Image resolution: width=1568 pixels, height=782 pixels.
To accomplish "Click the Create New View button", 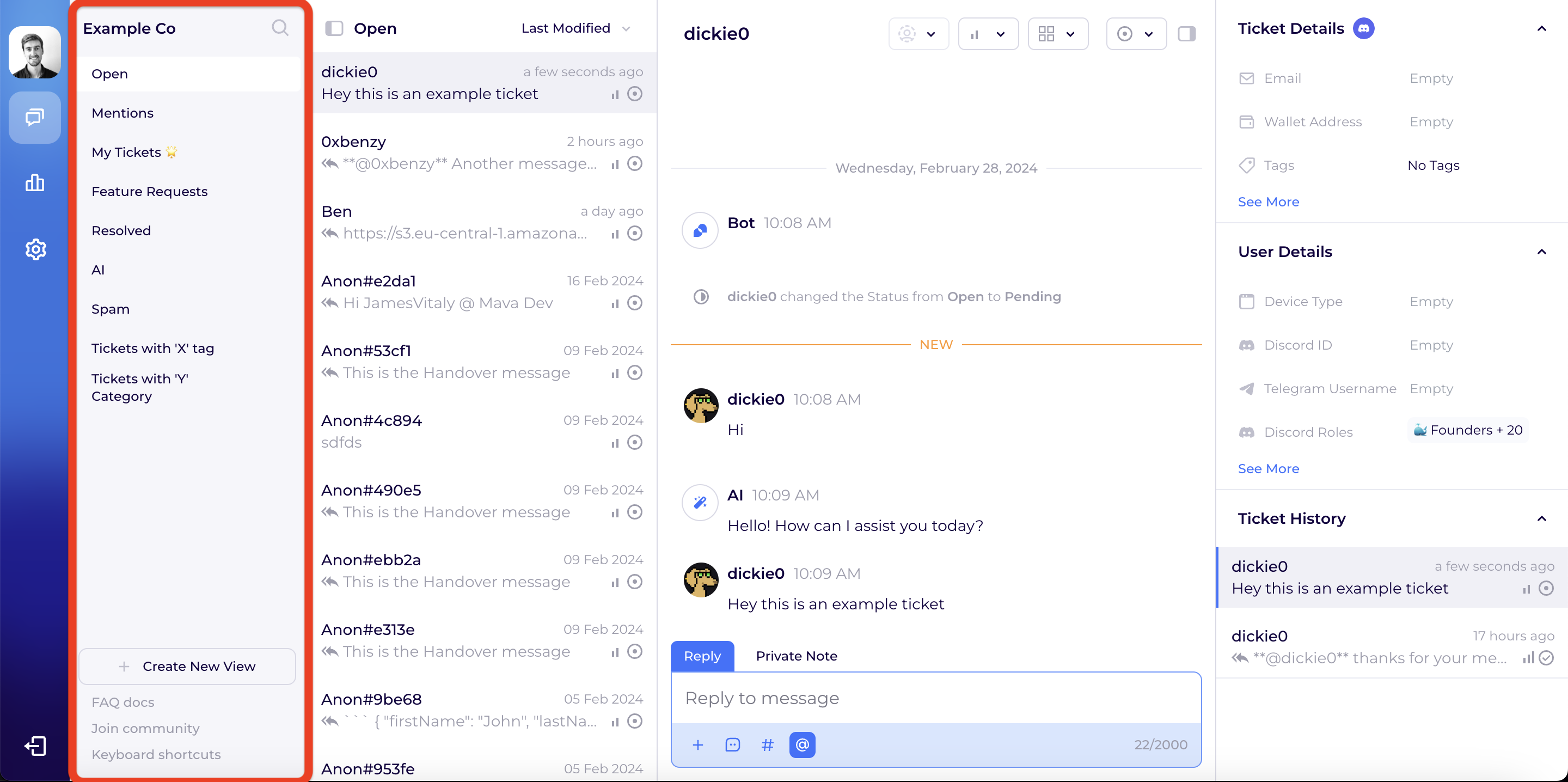I will (x=187, y=665).
